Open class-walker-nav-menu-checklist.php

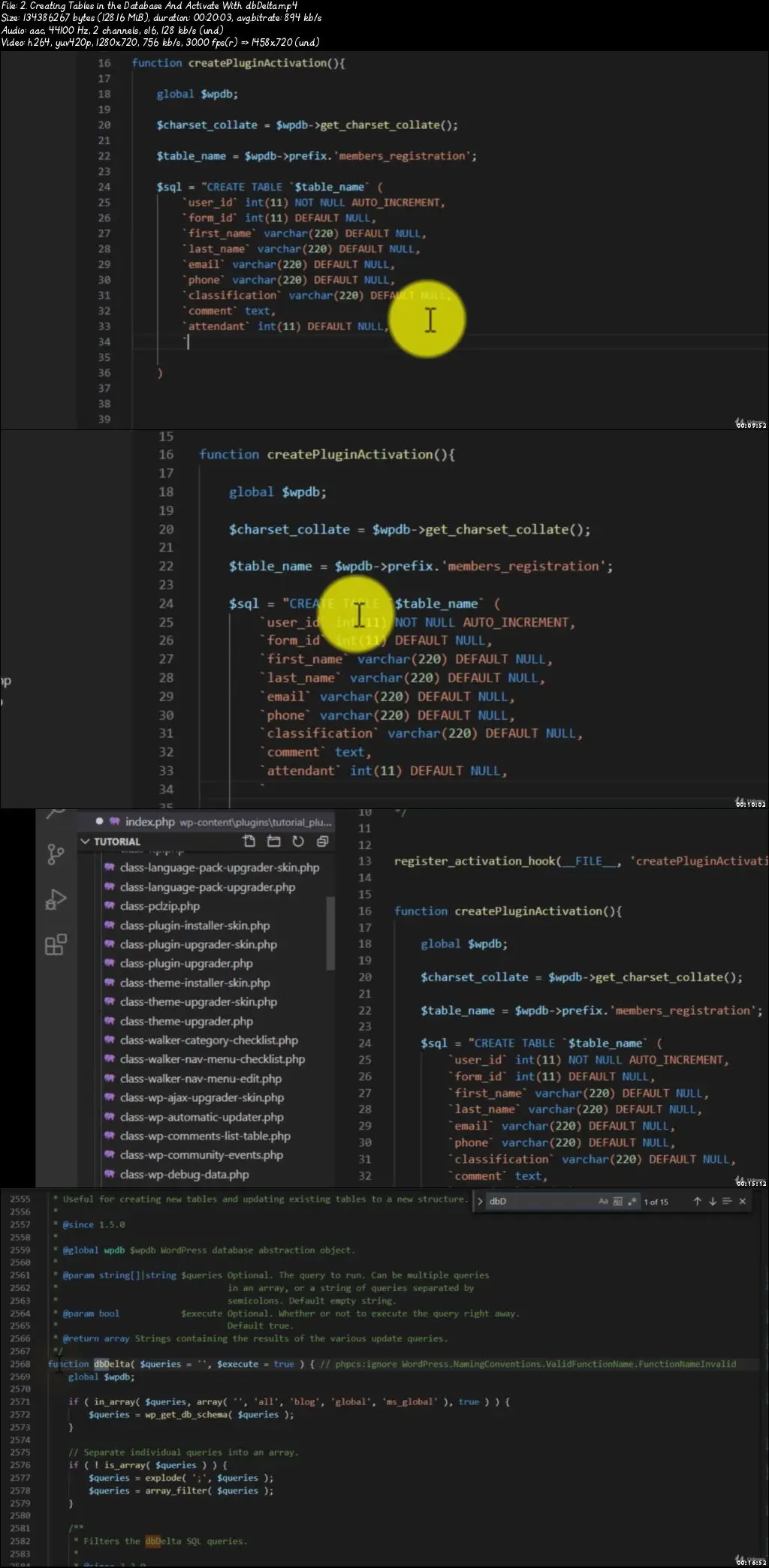click(x=213, y=1059)
